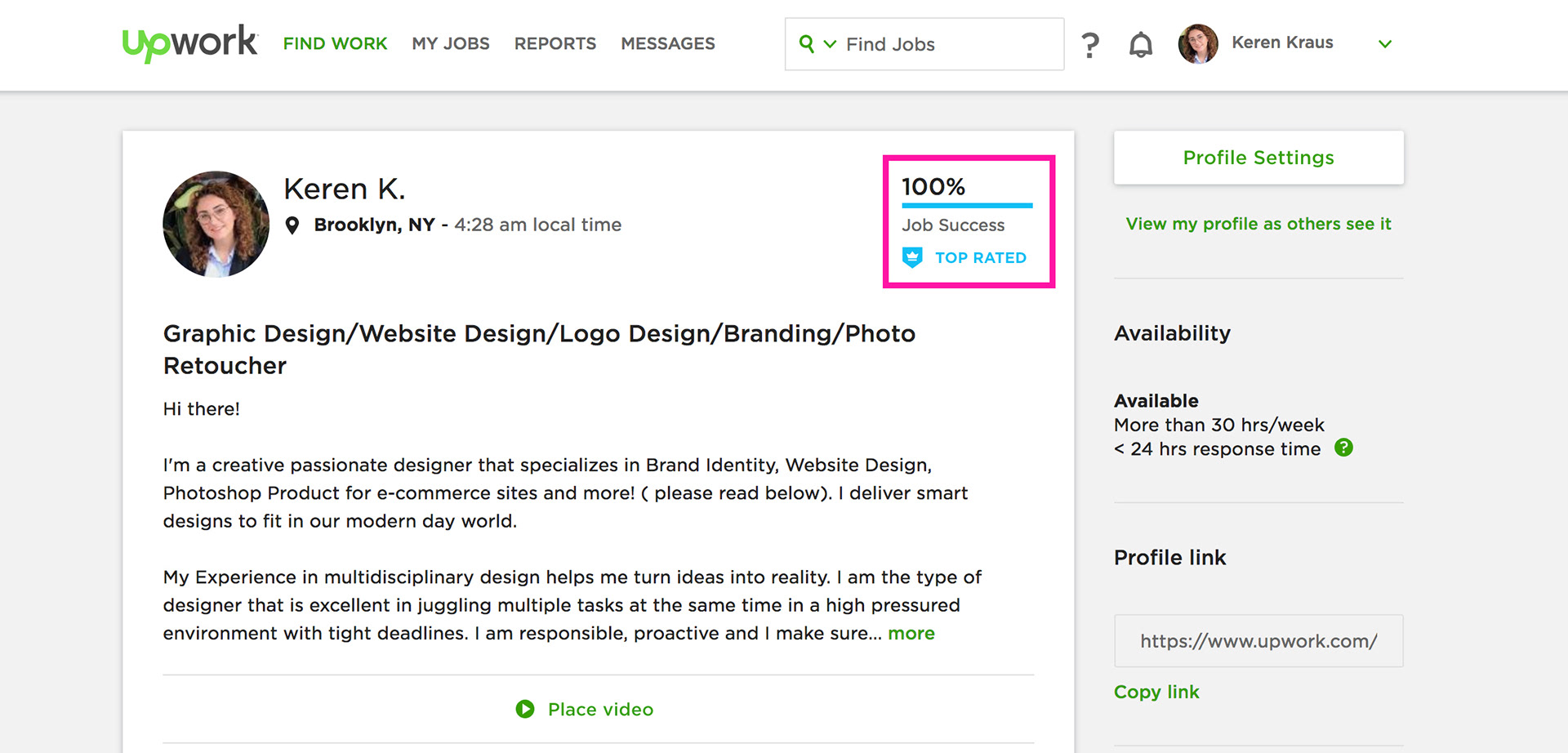Image resolution: width=1568 pixels, height=753 pixels.
Task: Click the Brooklyn, NY location text
Action: [374, 225]
